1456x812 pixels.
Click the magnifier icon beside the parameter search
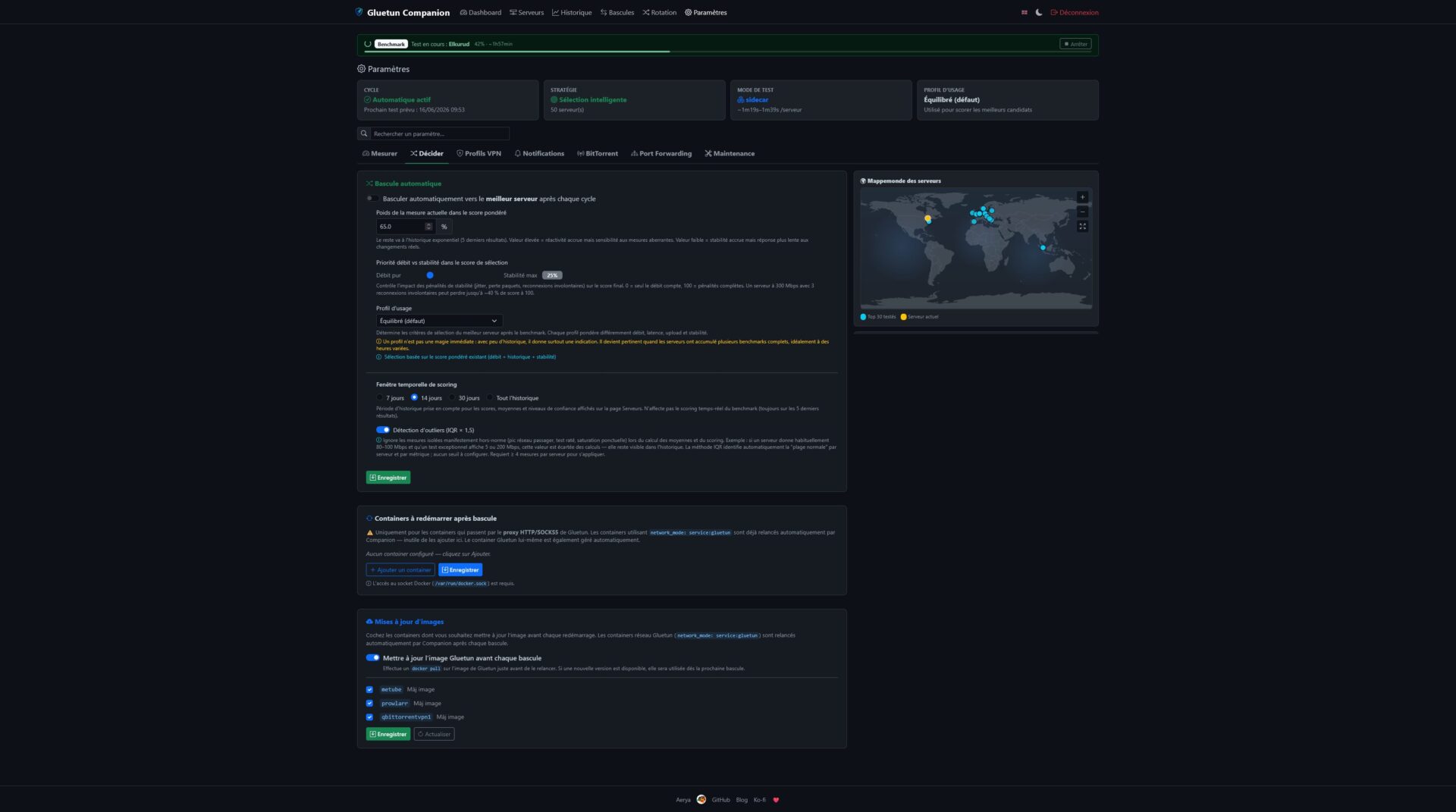coord(364,133)
